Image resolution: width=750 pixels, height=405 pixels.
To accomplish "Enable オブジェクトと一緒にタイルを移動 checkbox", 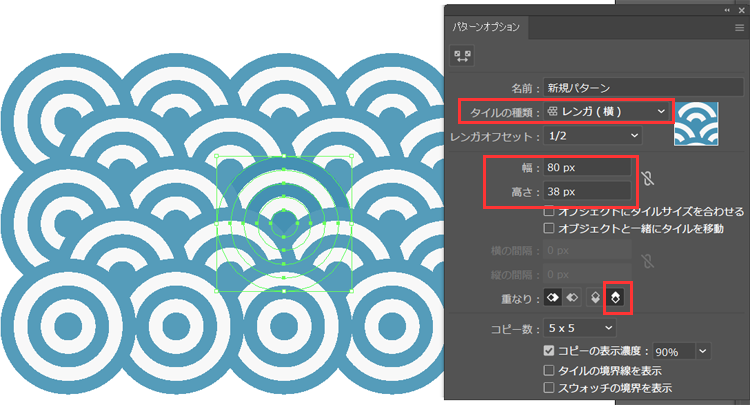I will pyautogui.click(x=549, y=228).
